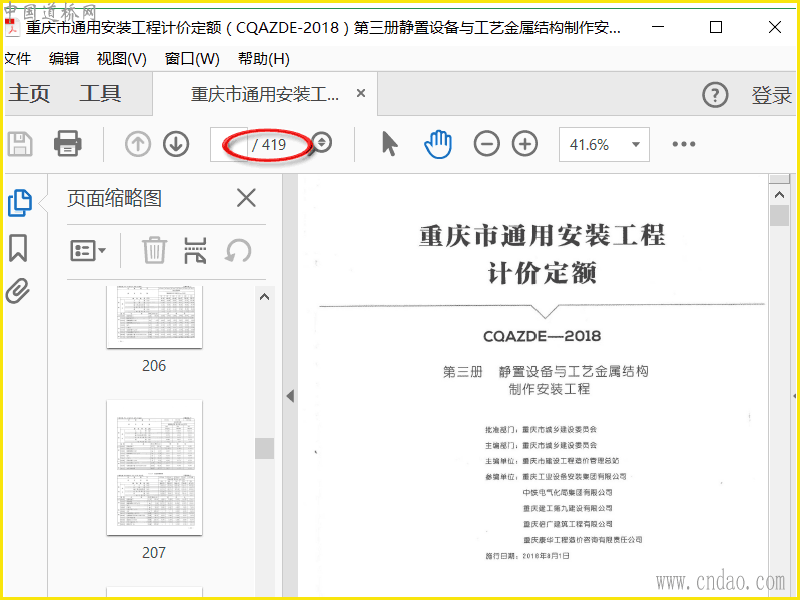Switch to the 主页 tab
This screenshot has height=600, width=800.
29,94
